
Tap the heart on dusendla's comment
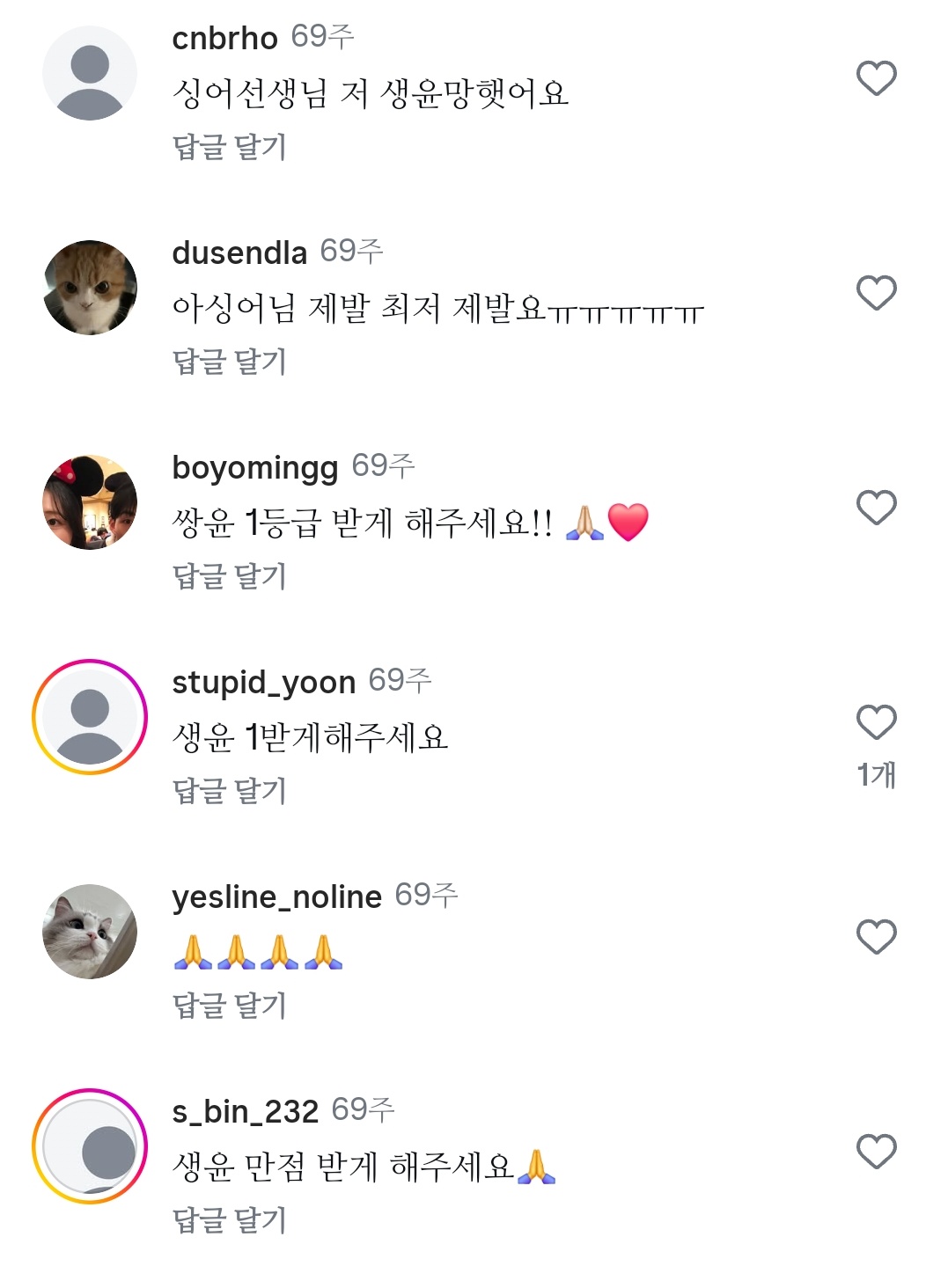[x=876, y=293]
